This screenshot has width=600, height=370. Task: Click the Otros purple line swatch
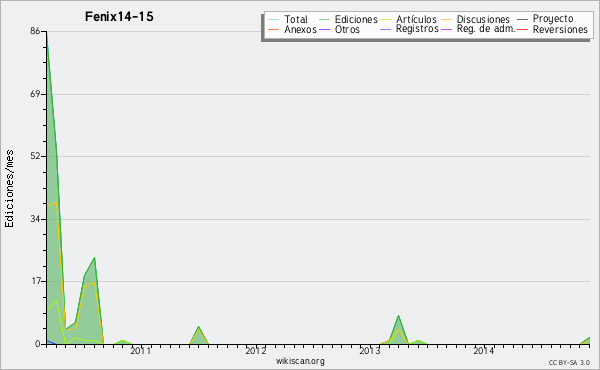[324, 29]
